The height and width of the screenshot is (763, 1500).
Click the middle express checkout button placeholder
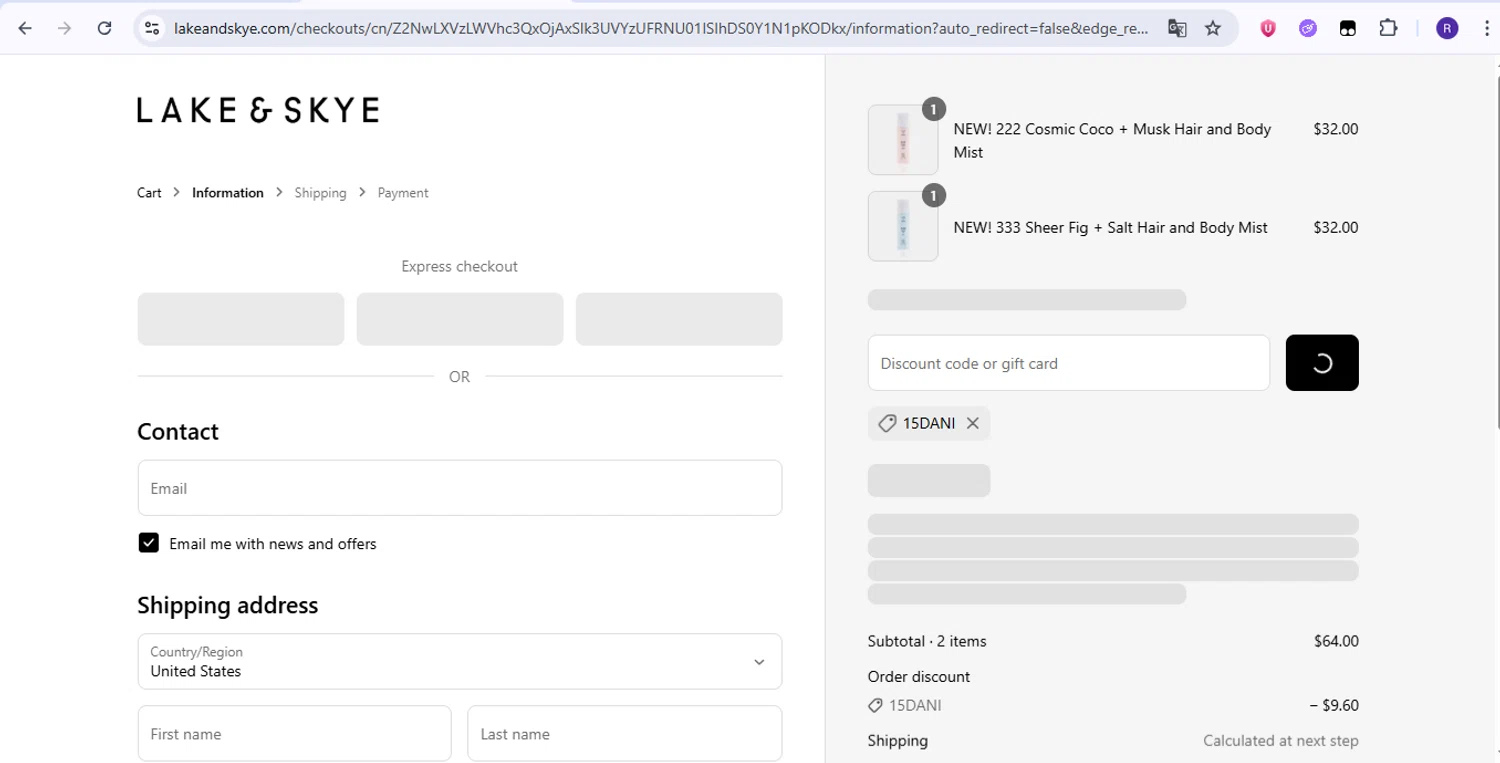click(460, 319)
